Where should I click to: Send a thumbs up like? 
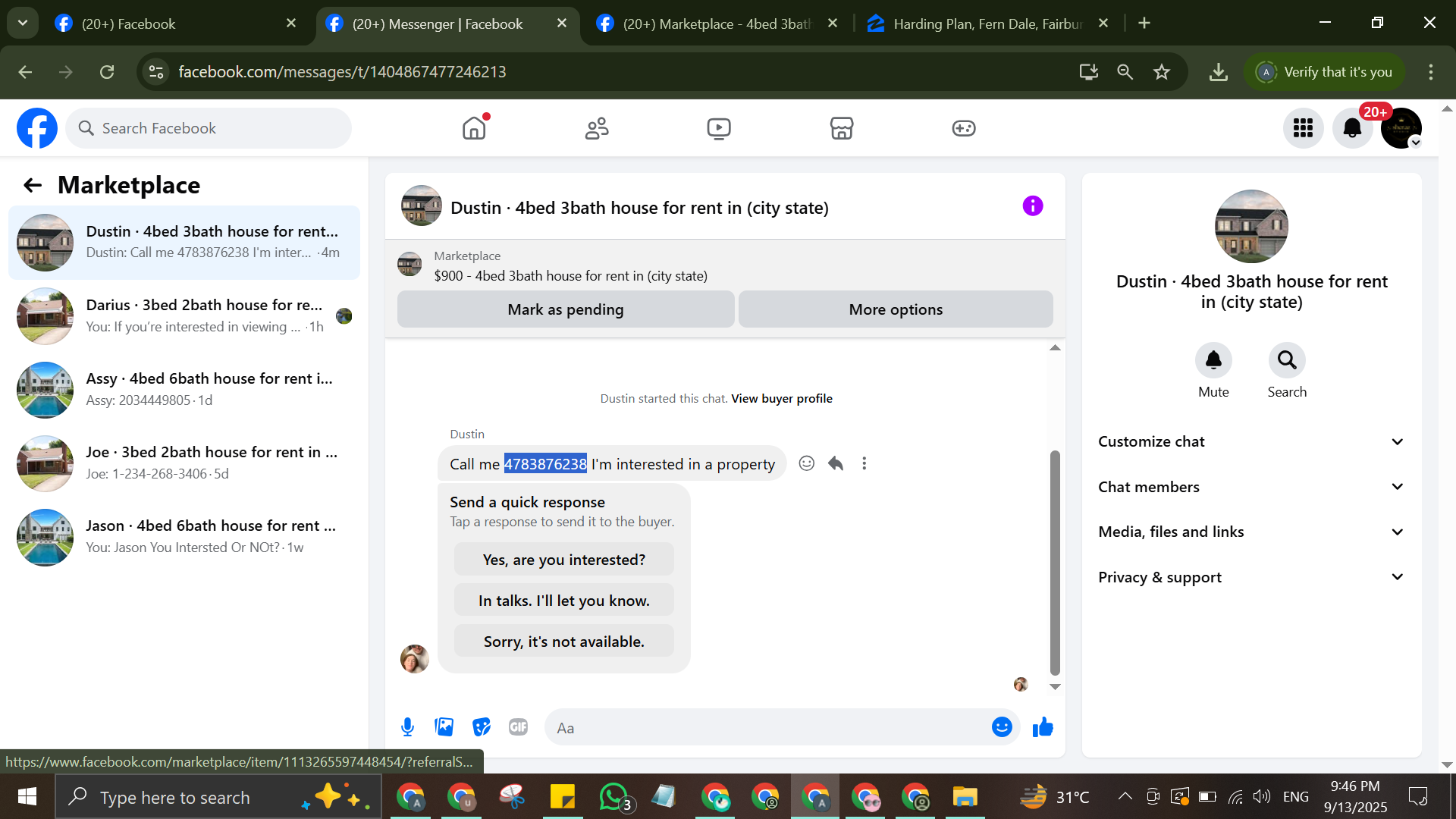point(1043,727)
